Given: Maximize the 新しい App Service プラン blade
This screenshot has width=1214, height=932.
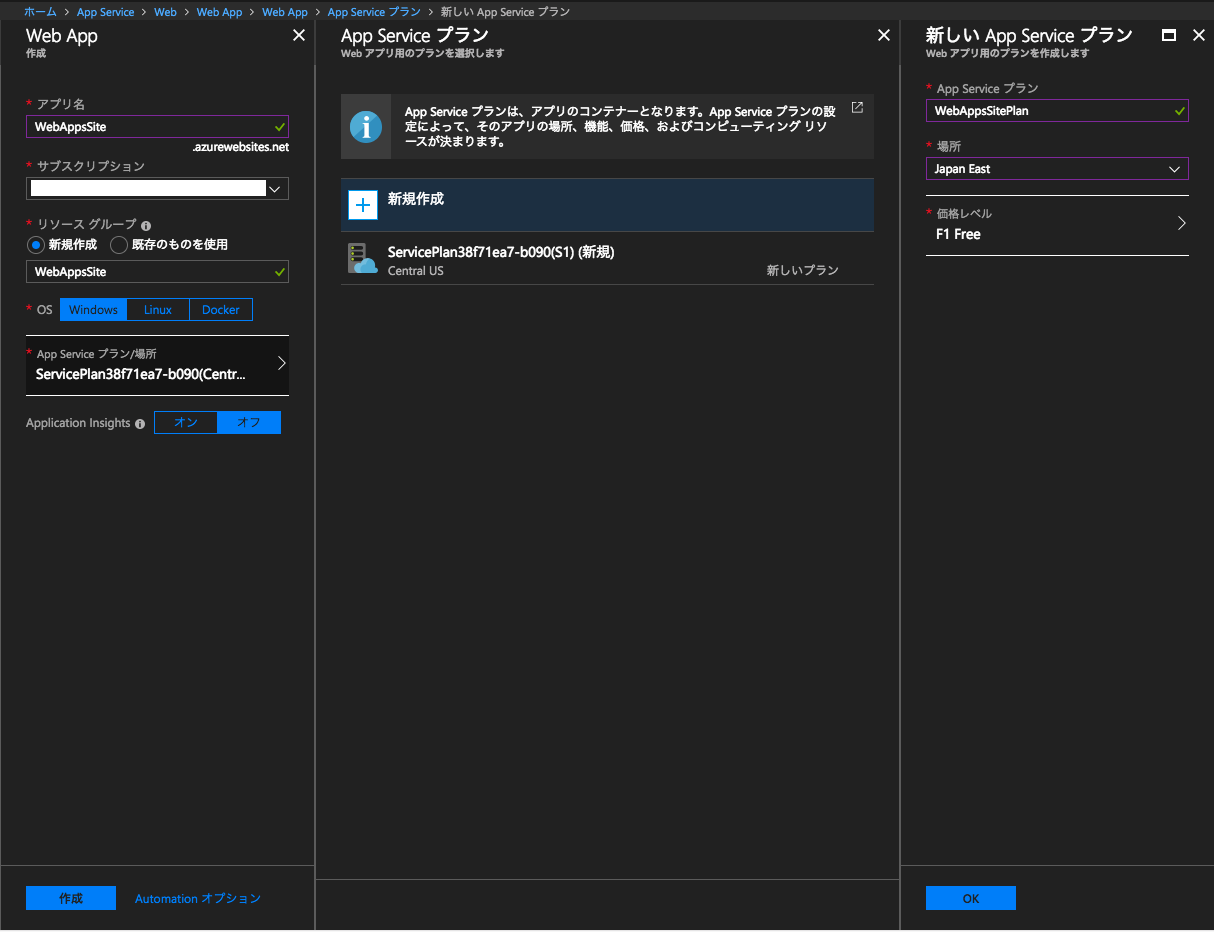Looking at the screenshot, I should [1168, 34].
